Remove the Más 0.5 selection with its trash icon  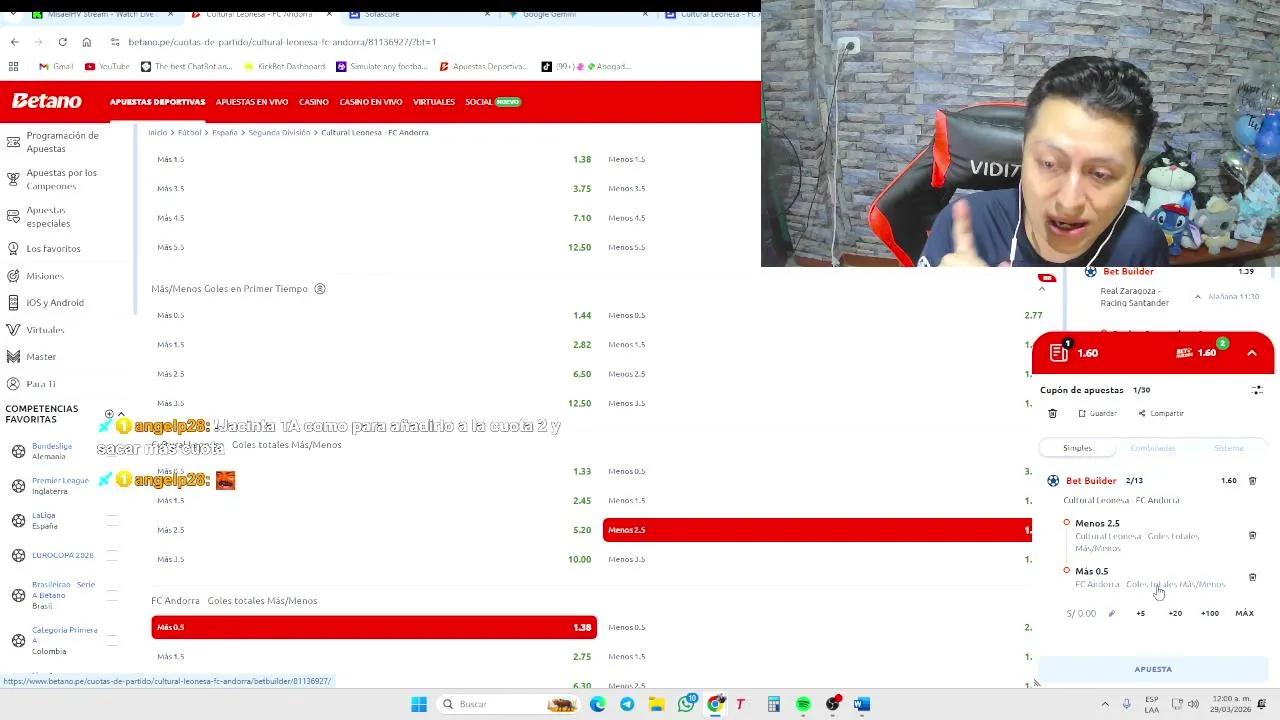pos(1252,577)
